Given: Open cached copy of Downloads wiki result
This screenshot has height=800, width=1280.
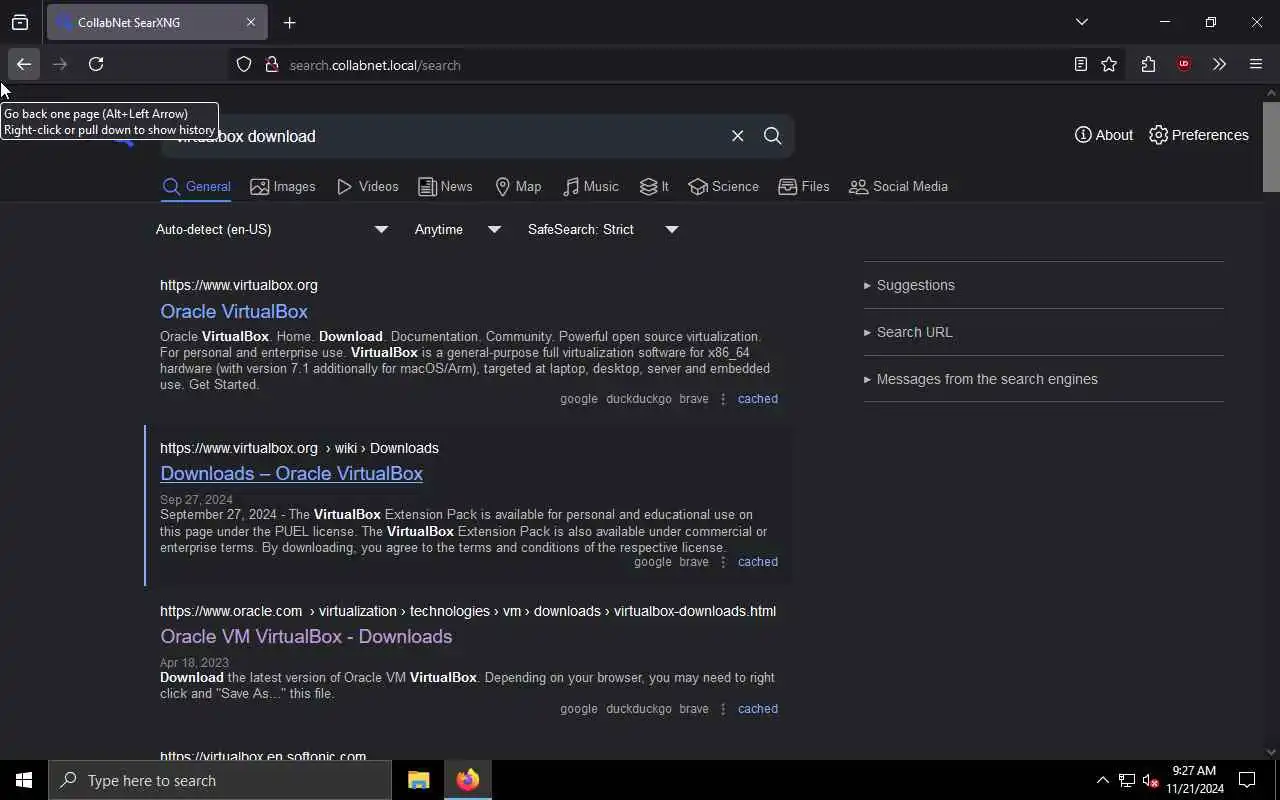Looking at the screenshot, I should point(758,562).
